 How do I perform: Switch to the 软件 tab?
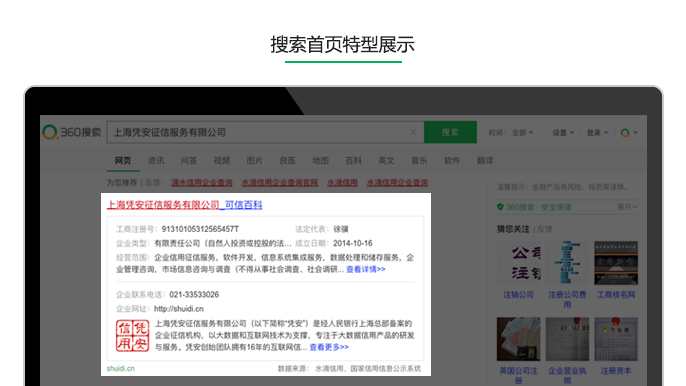click(x=452, y=161)
